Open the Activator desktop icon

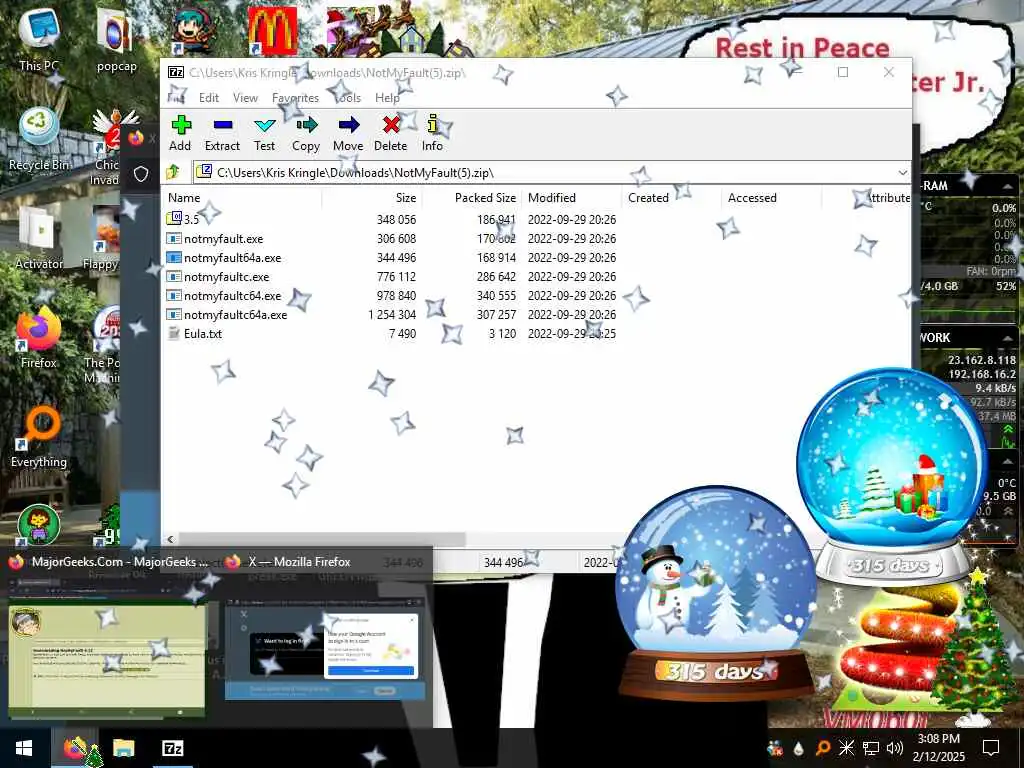pyautogui.click(x=39, y=239)
